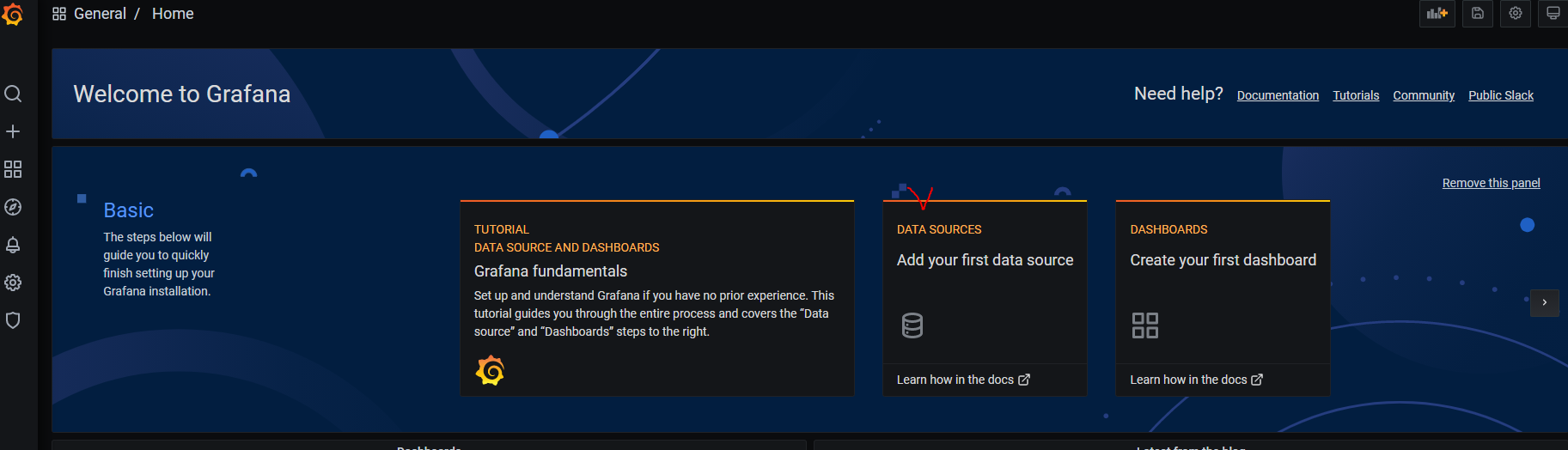Click external link icon under Dashboards card
The image size is (1568, 450).
point(1257,380)
